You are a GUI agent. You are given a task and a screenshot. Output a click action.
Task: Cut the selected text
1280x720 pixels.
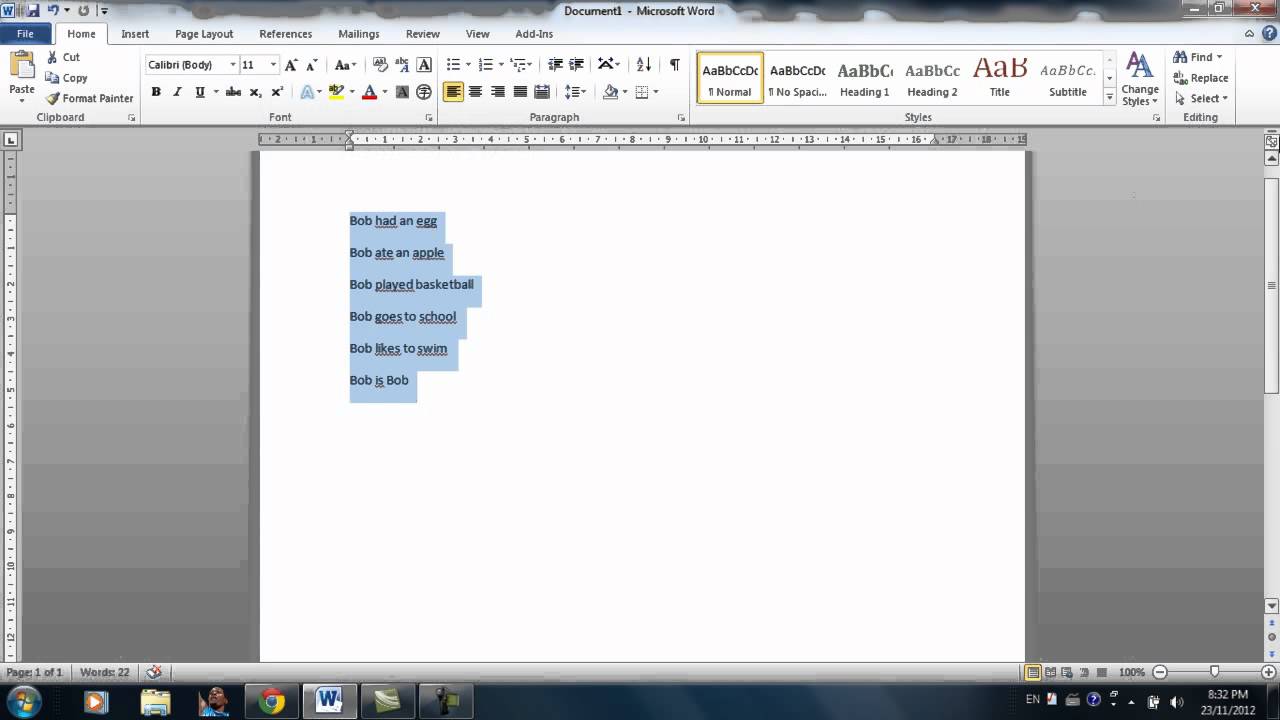(62, 58)
